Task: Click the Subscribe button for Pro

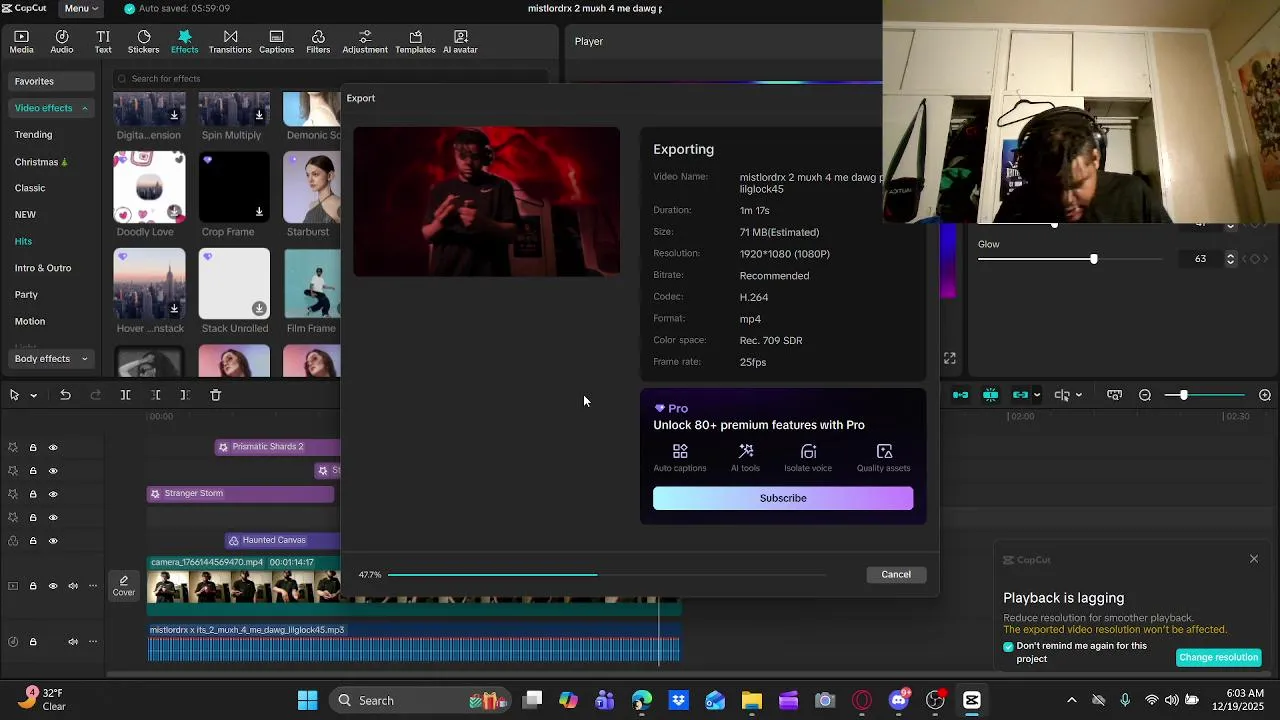Action: 783,498
